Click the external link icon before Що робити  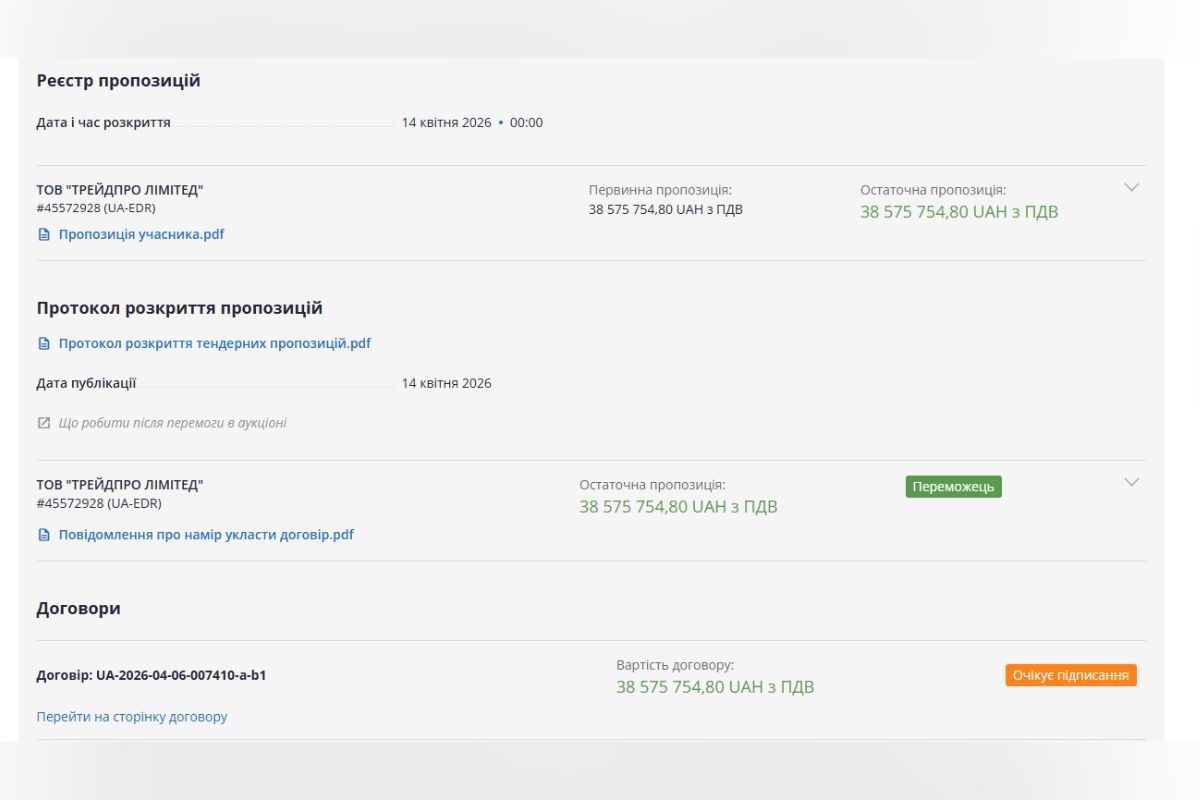click(43, 423)
